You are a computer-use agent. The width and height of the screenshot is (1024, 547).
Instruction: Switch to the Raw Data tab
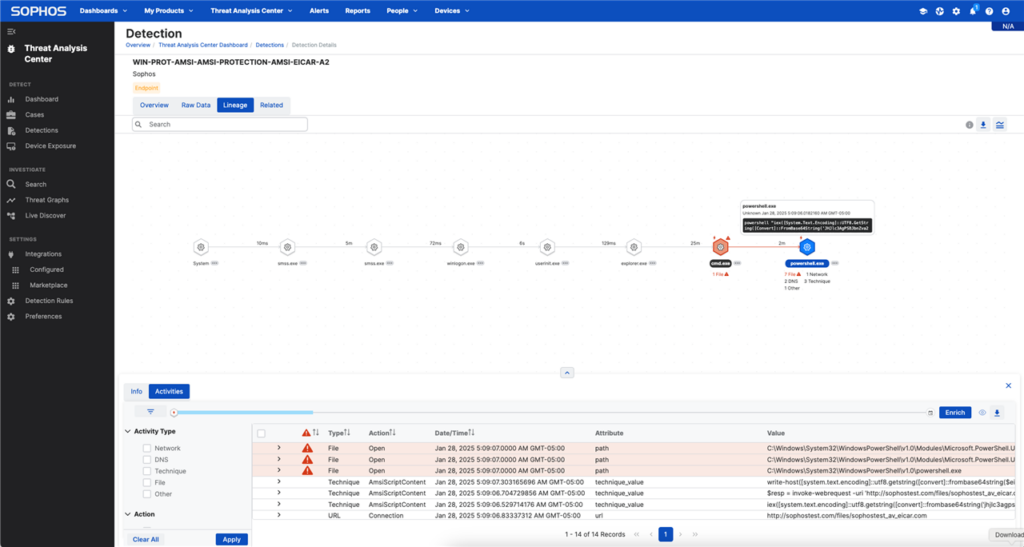[x=195, y=105]
